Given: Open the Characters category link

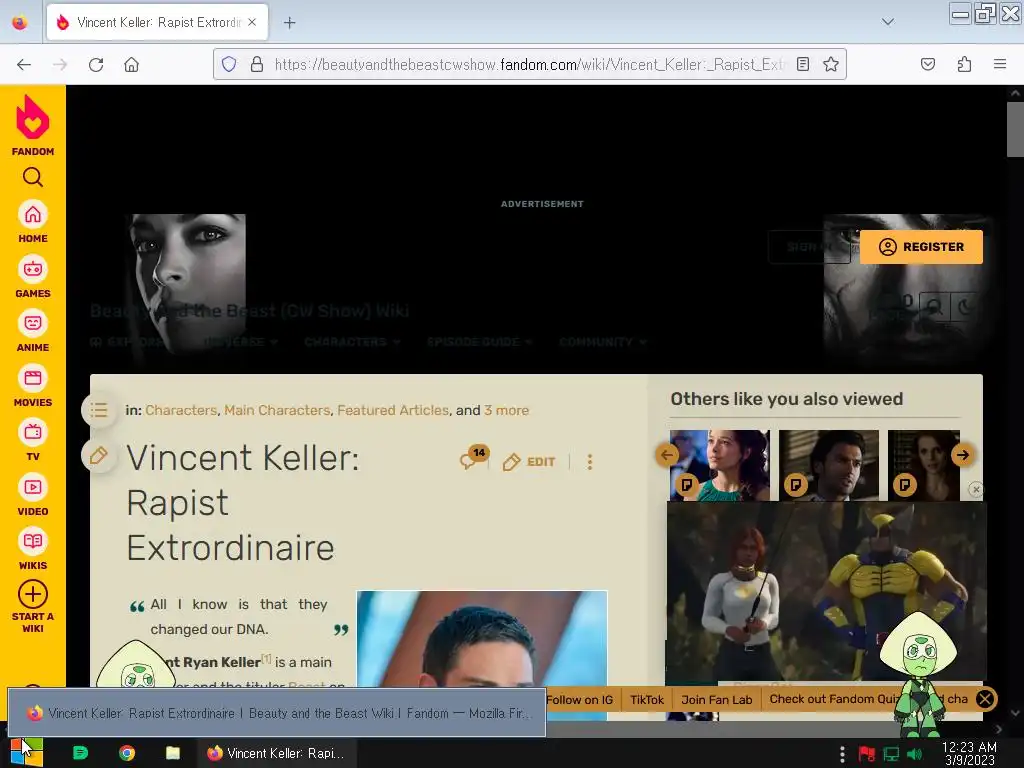Looking at the screenshot, I should (x=181, y=410).
